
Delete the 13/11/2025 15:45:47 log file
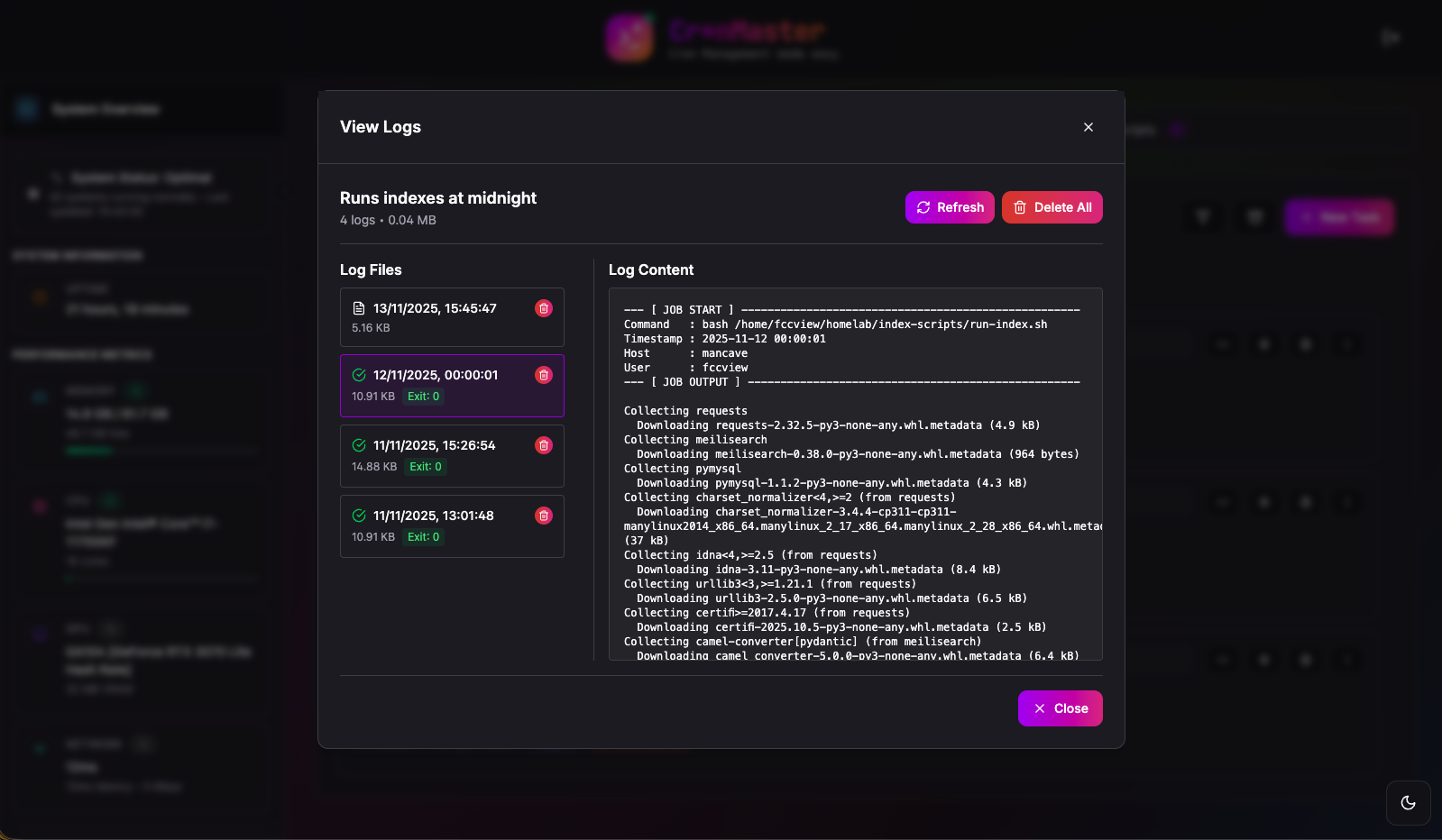click(x=544, y=308)
